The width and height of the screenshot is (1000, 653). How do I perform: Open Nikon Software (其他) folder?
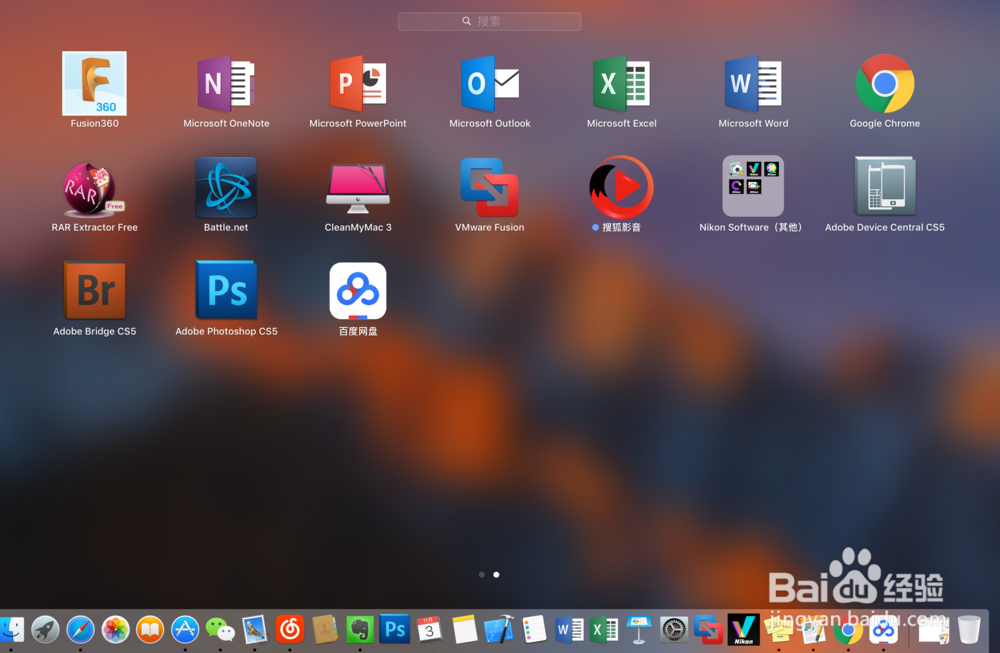pyautogui.click(x=753, y=186)
